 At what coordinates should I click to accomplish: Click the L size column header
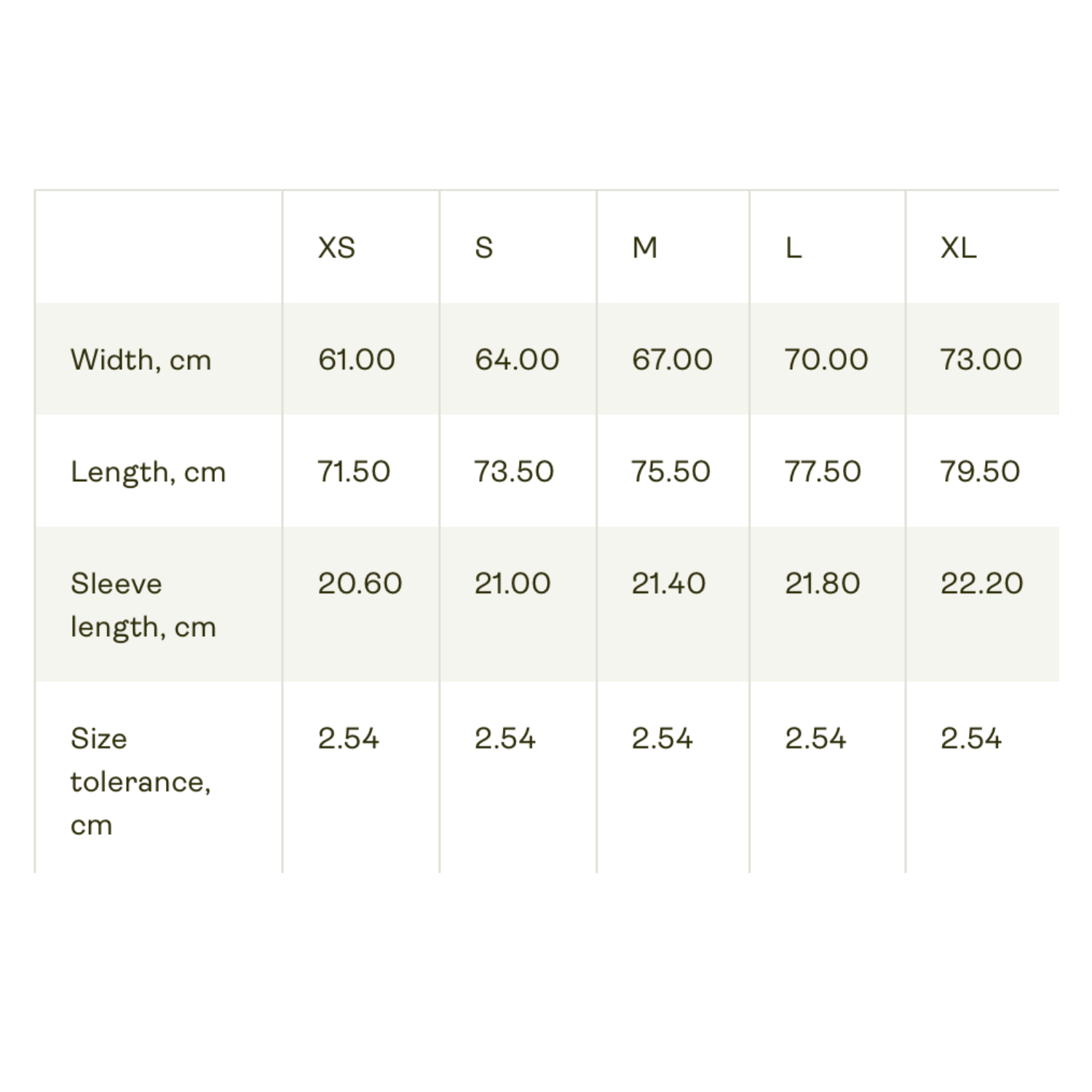pyautogui.click(x=794, y=248)
